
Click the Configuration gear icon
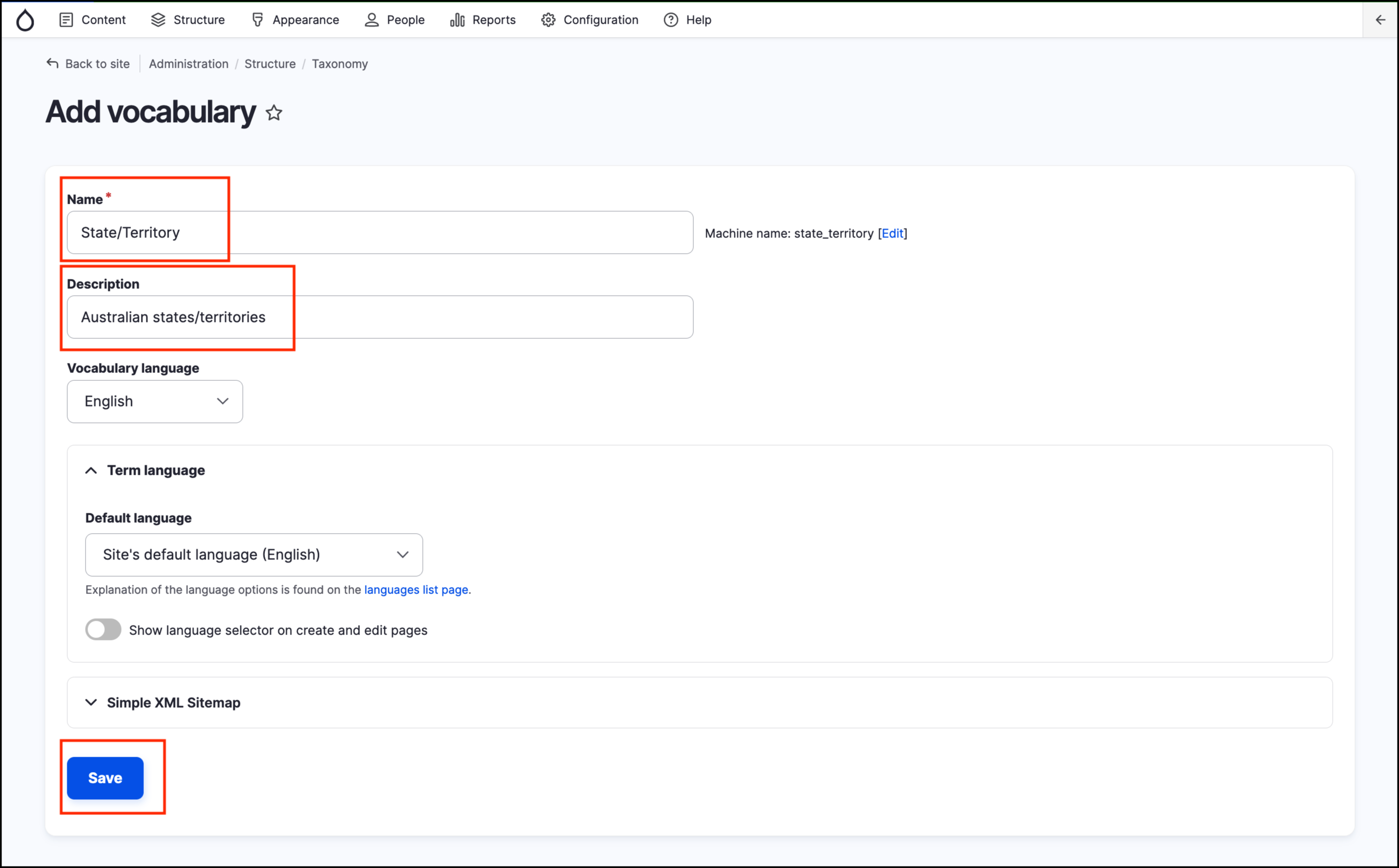(x=548, y=20)
